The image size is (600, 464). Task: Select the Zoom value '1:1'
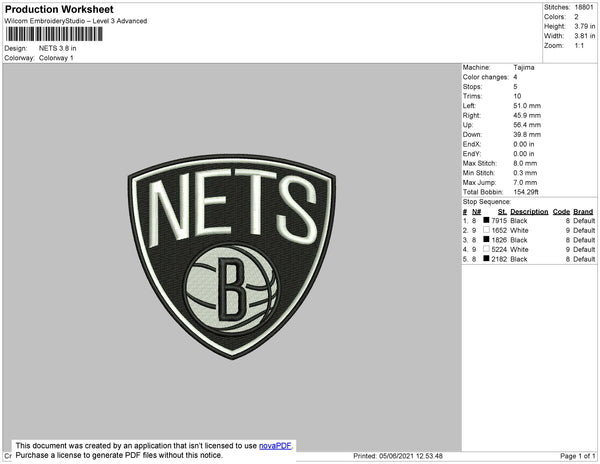579,46
